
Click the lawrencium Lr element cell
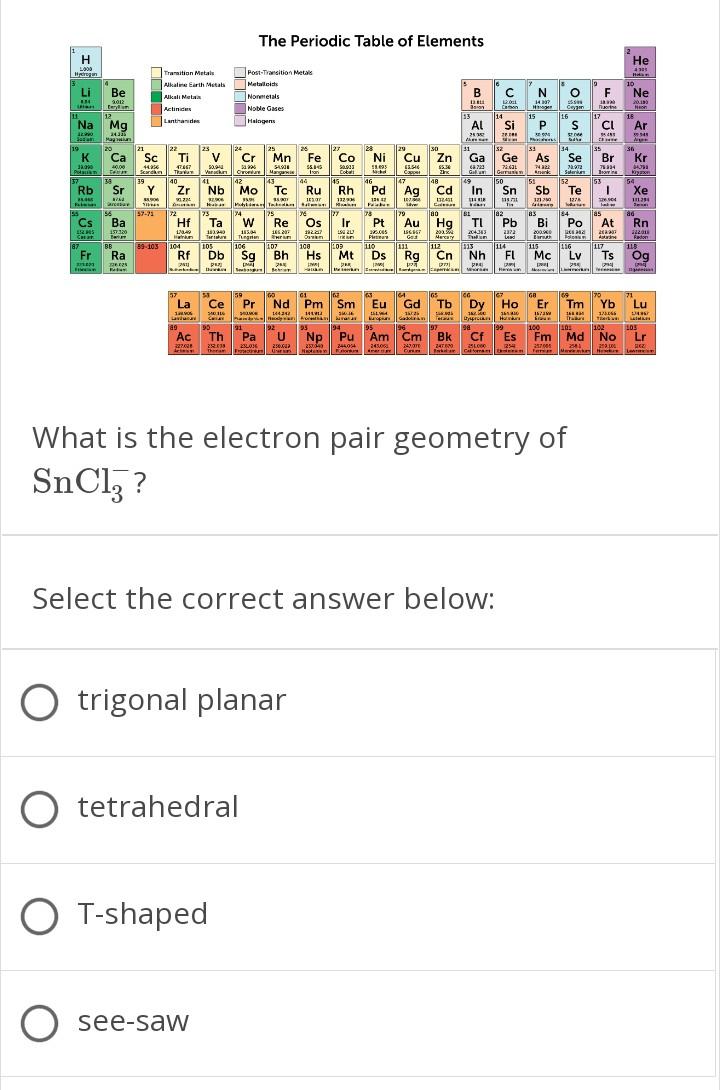pos(640,339)
